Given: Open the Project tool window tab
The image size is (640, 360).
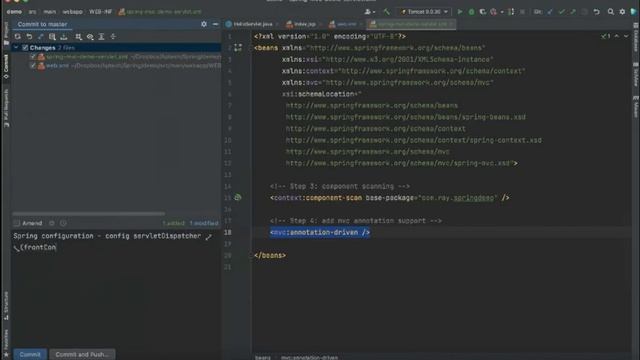Looking at the screenshot, I should (6, 34).
